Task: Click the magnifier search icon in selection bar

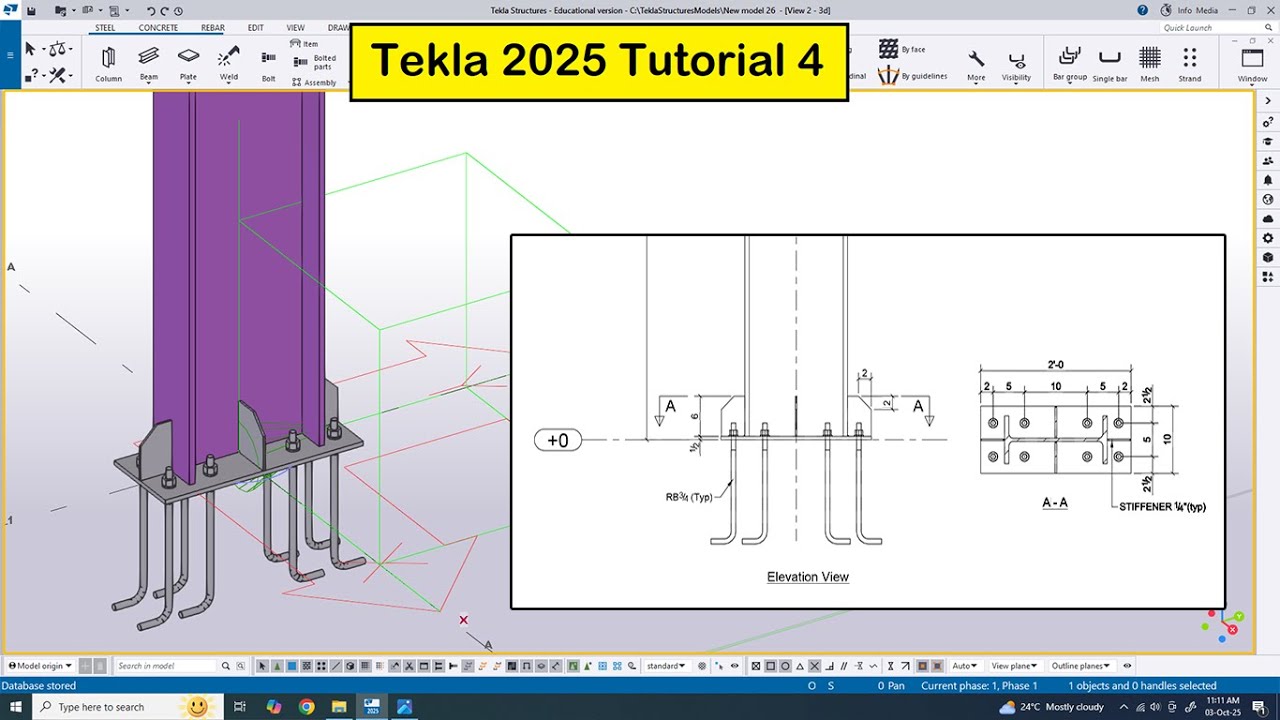Action: (x=226, y=666)
